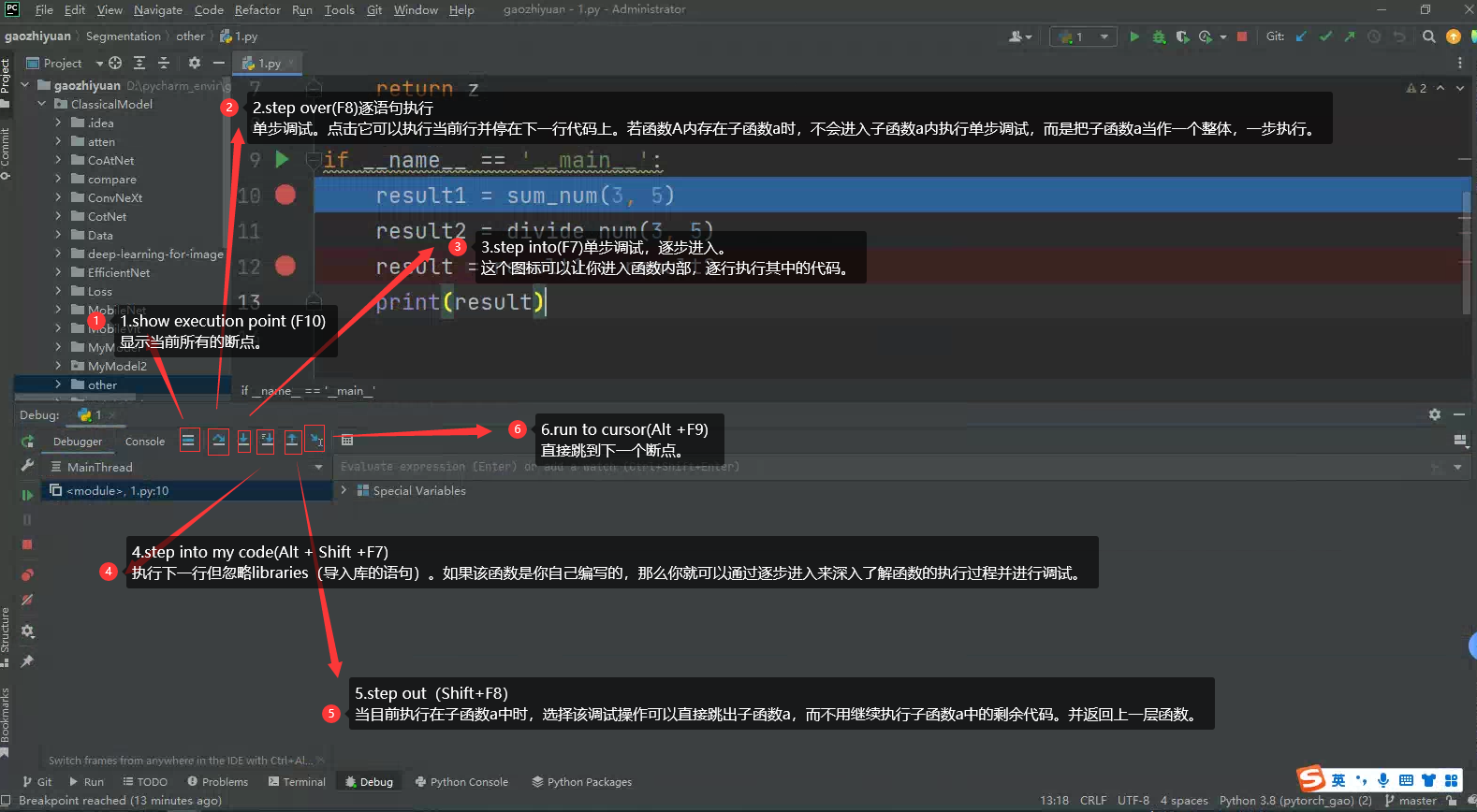This screenshot has height=812, width=1477.
Task: Collapse the gaozhiyuan project root
Action: [25, 85]
